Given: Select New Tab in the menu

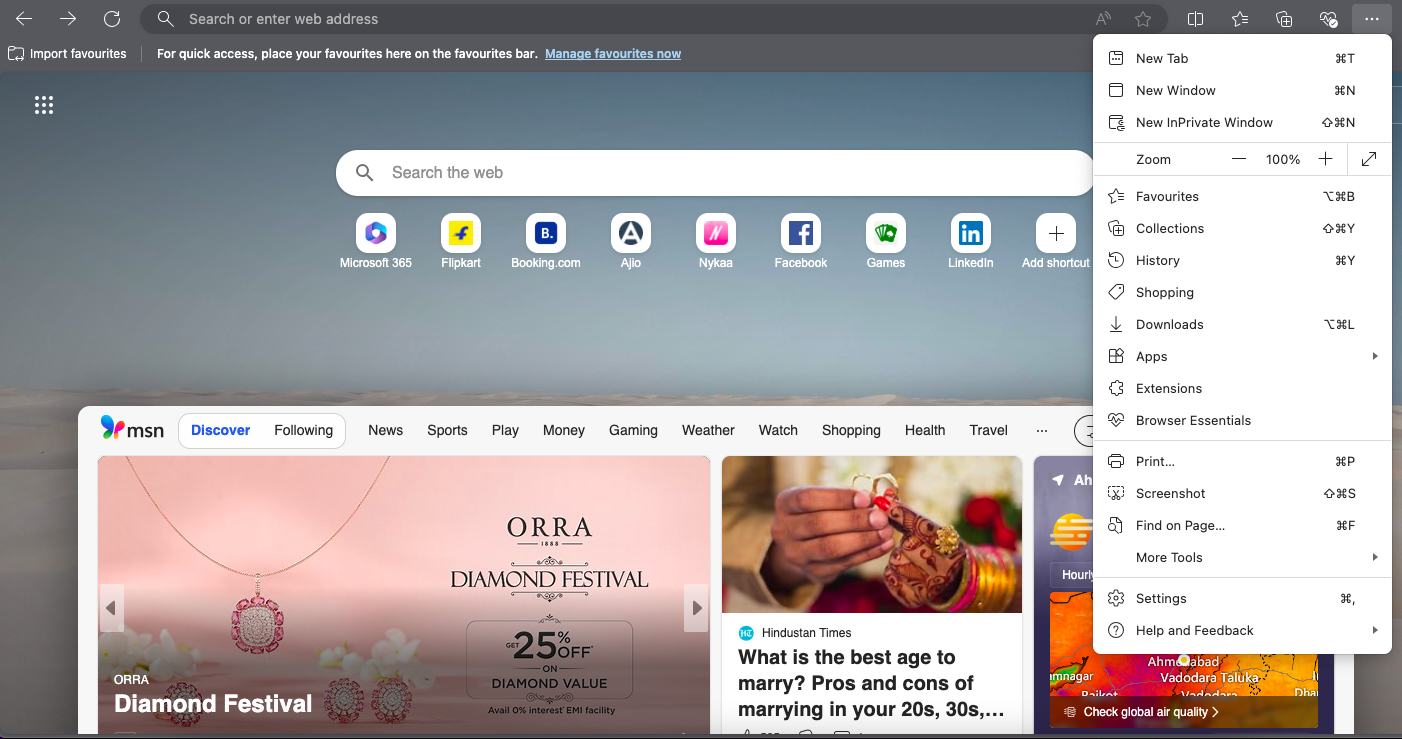Looking at the screenshot, I should pyautogui.click(x=1242, y=58).
